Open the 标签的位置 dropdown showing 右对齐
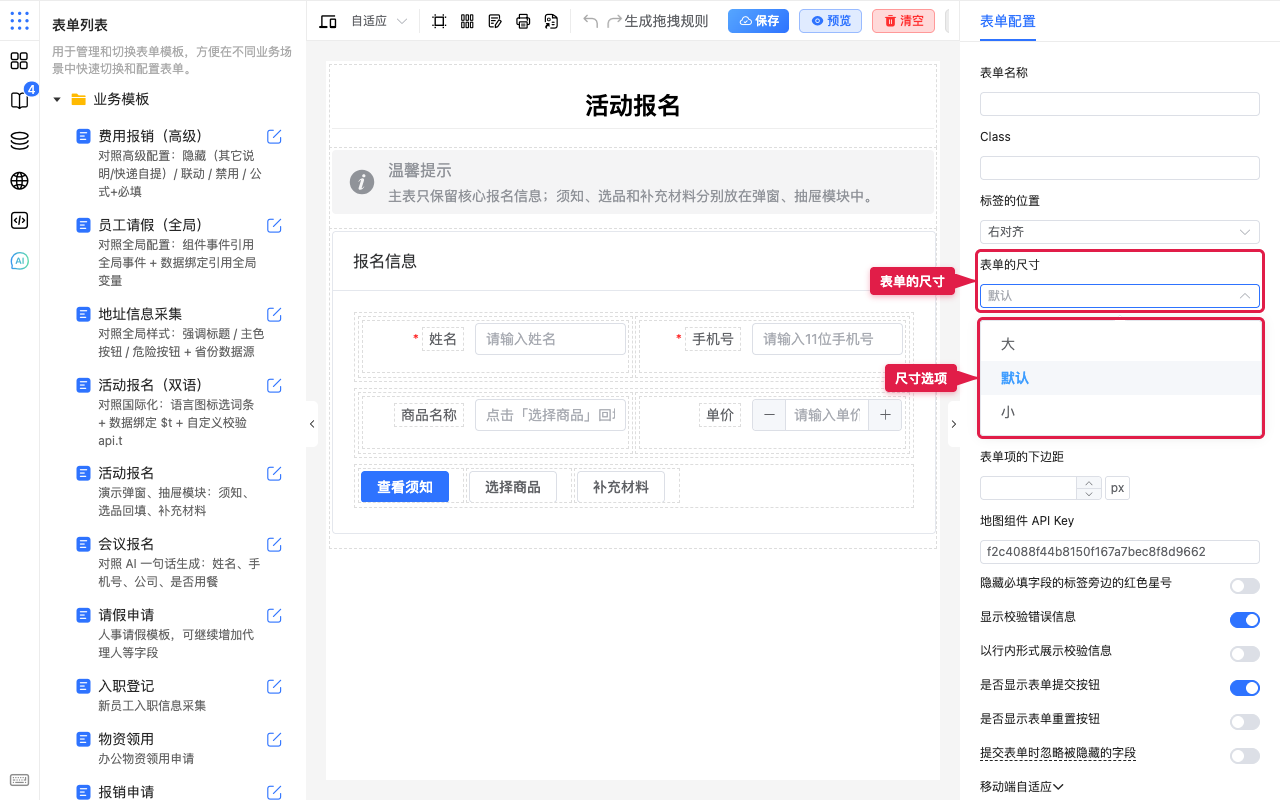This screenshot has height=800, width=1280. (x=1119, y=232)
